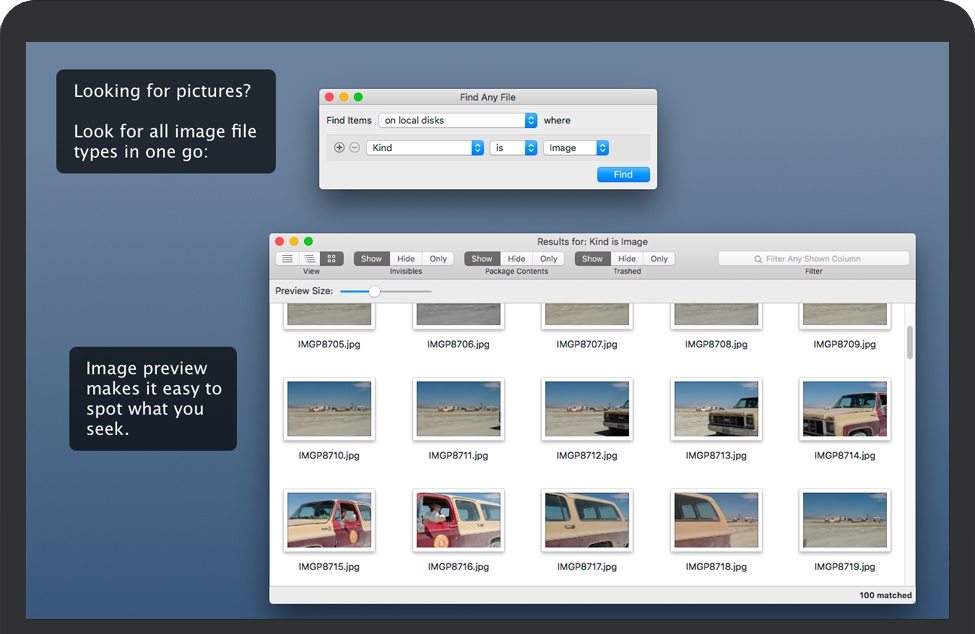Adjust the Preview Size slider
This screenshot has width=975, height=634.
374,292
